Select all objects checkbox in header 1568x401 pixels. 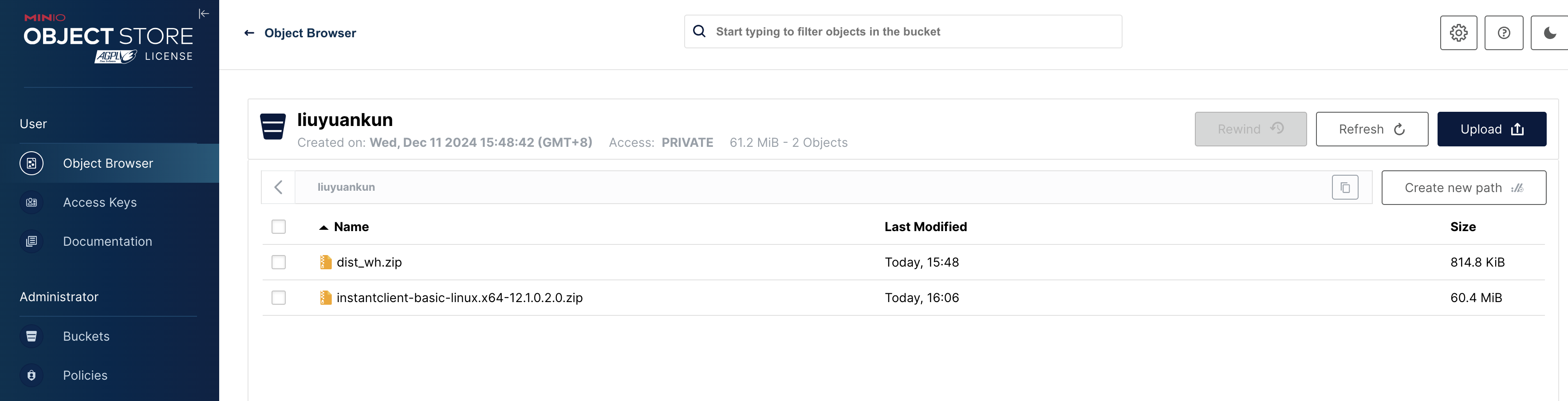click(x=279, y=227)
